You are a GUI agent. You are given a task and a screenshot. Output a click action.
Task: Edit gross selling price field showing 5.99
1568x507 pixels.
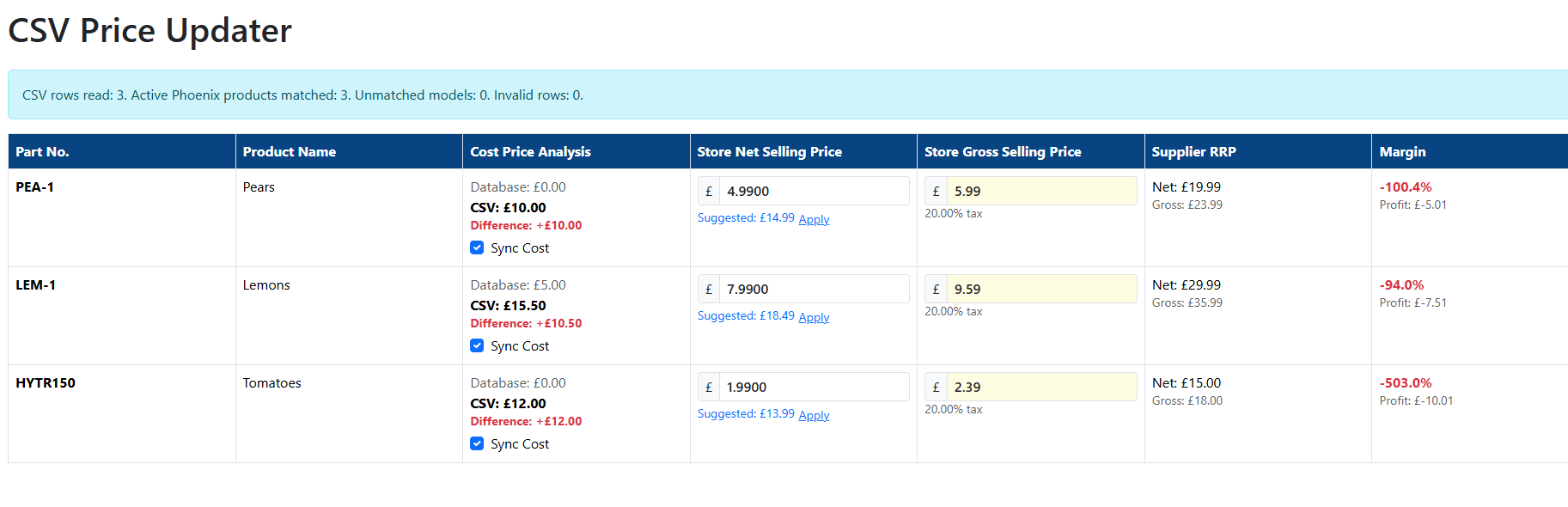click(x=1041, y=191)
